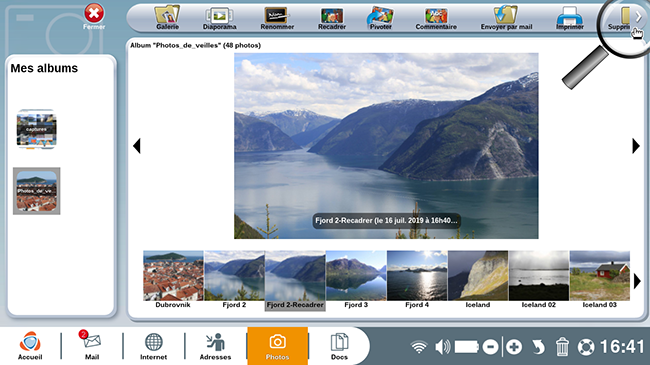The width and height of the screenshot is (650, 365).
Task: Open help lifebuoy icon
Action: [x=586, y=347]
